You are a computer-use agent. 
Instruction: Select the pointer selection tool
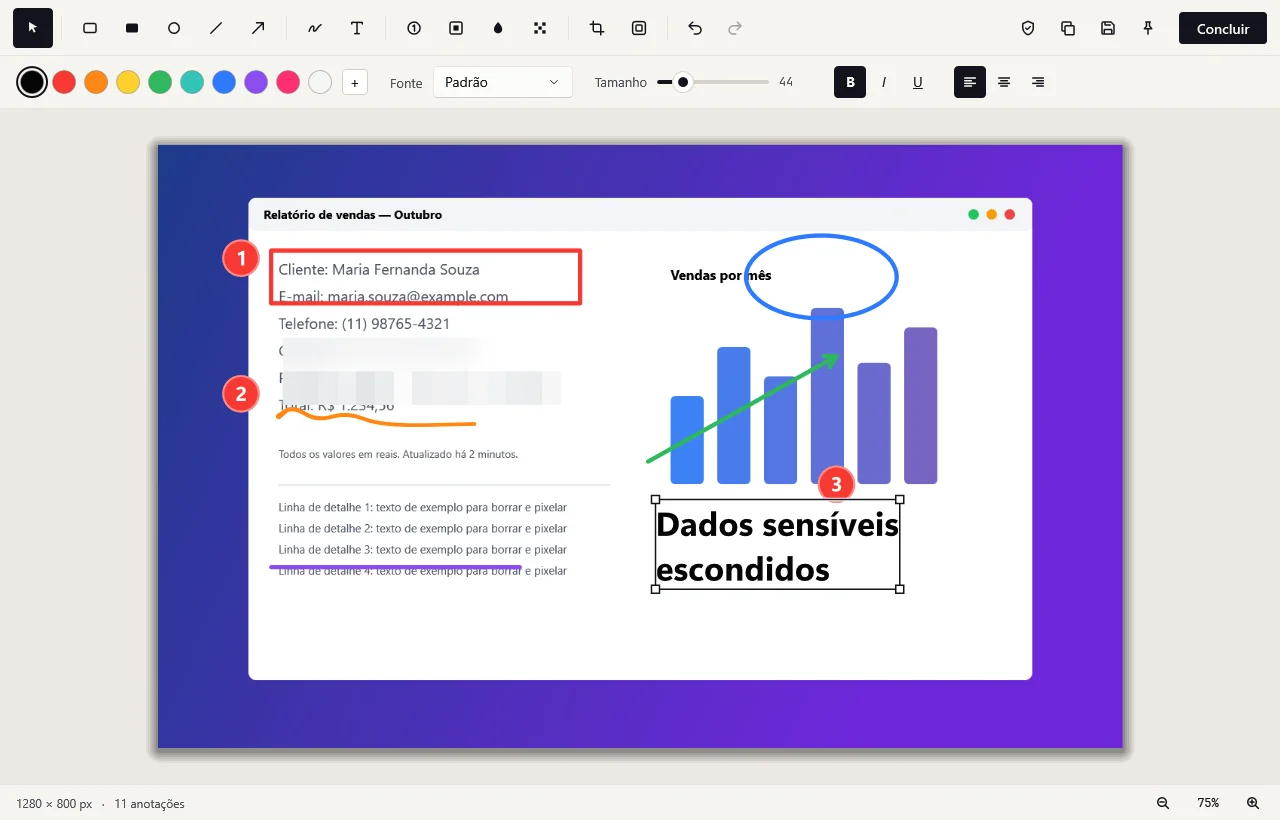pos(33,28)
